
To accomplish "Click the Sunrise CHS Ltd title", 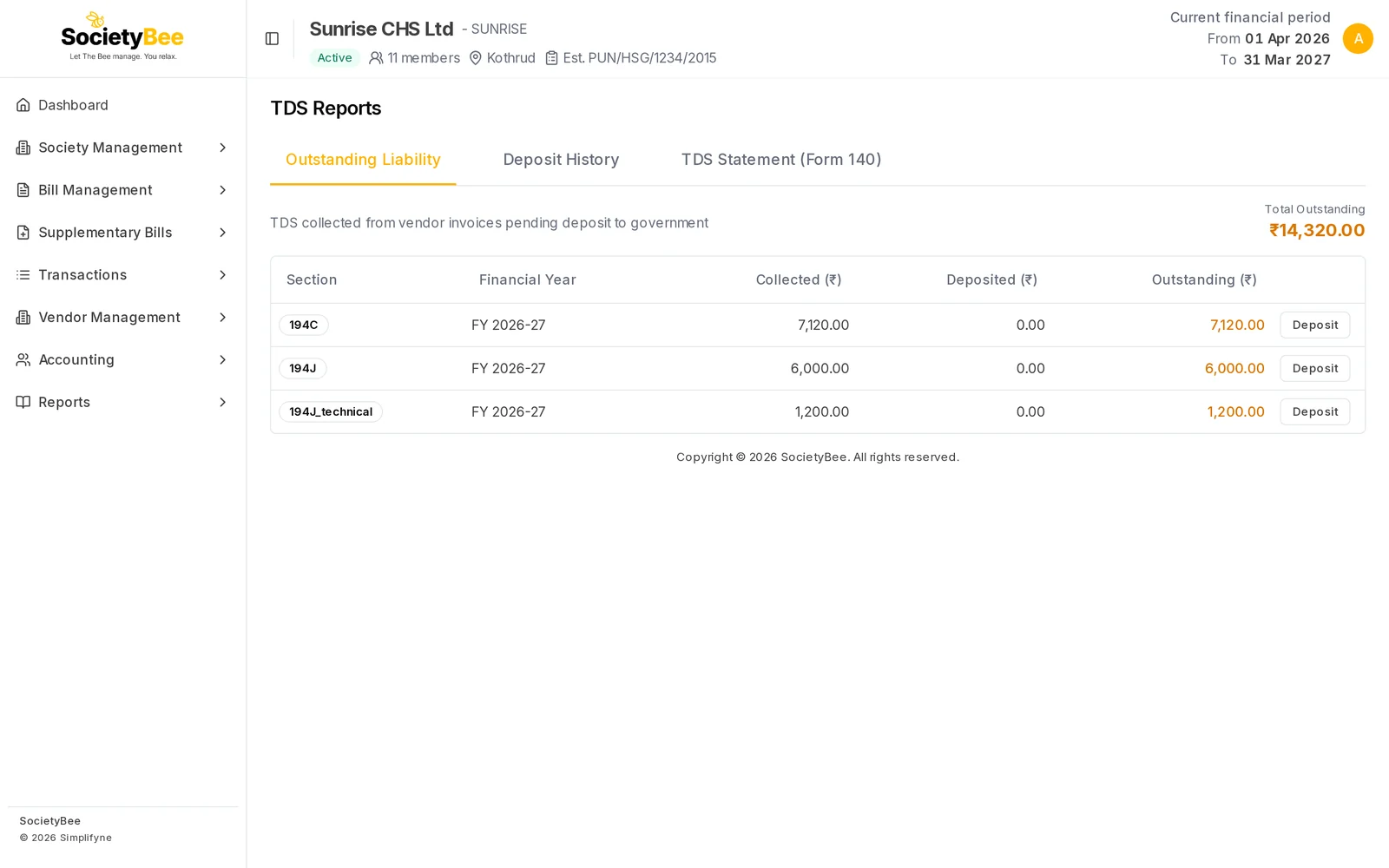I will (x=381, y=29).
